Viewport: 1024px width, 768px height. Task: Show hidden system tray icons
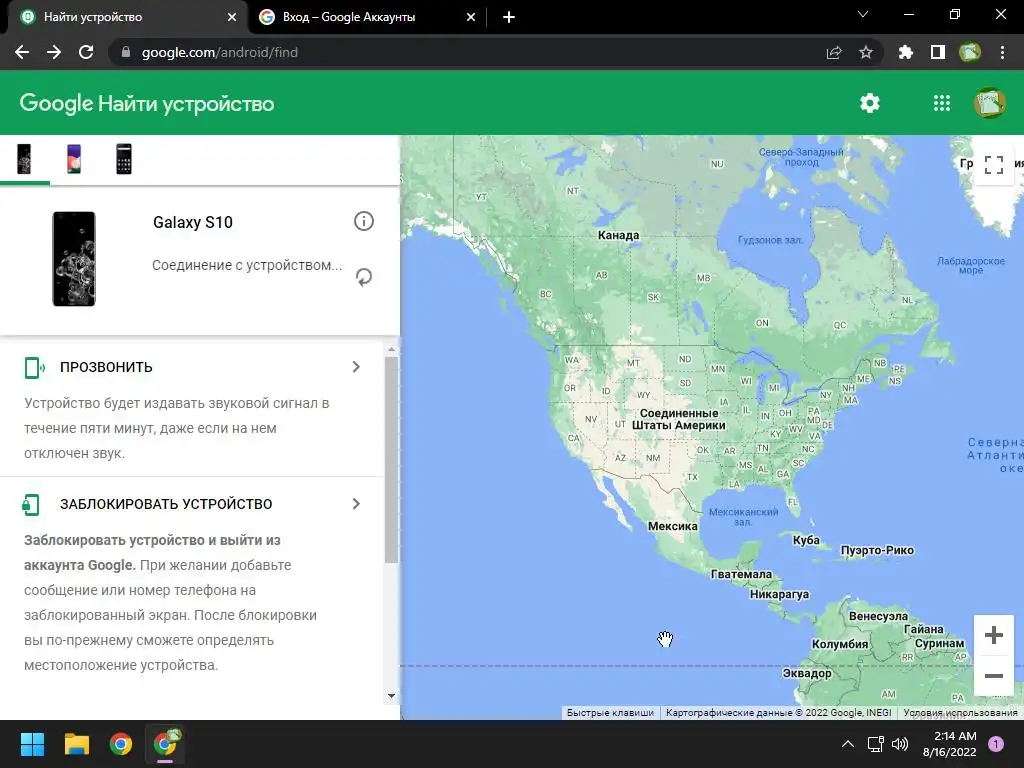[848, 744]
